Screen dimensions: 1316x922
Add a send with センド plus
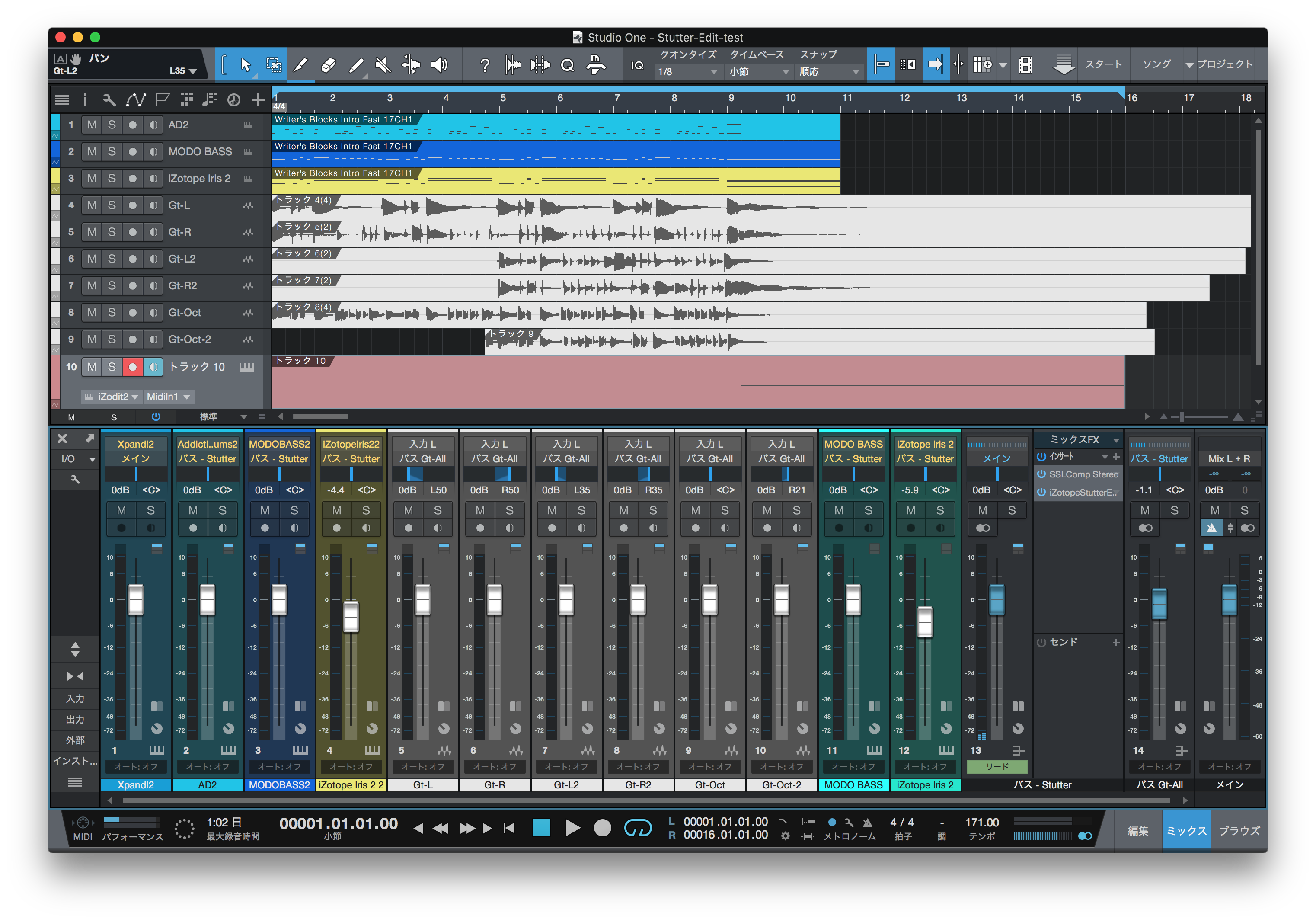[x=1116, y=643]
